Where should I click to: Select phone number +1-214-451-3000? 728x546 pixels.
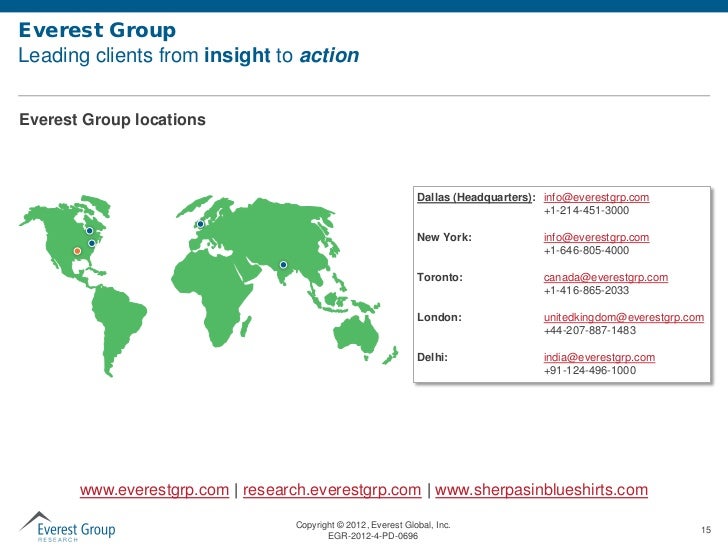pos(586,210)
